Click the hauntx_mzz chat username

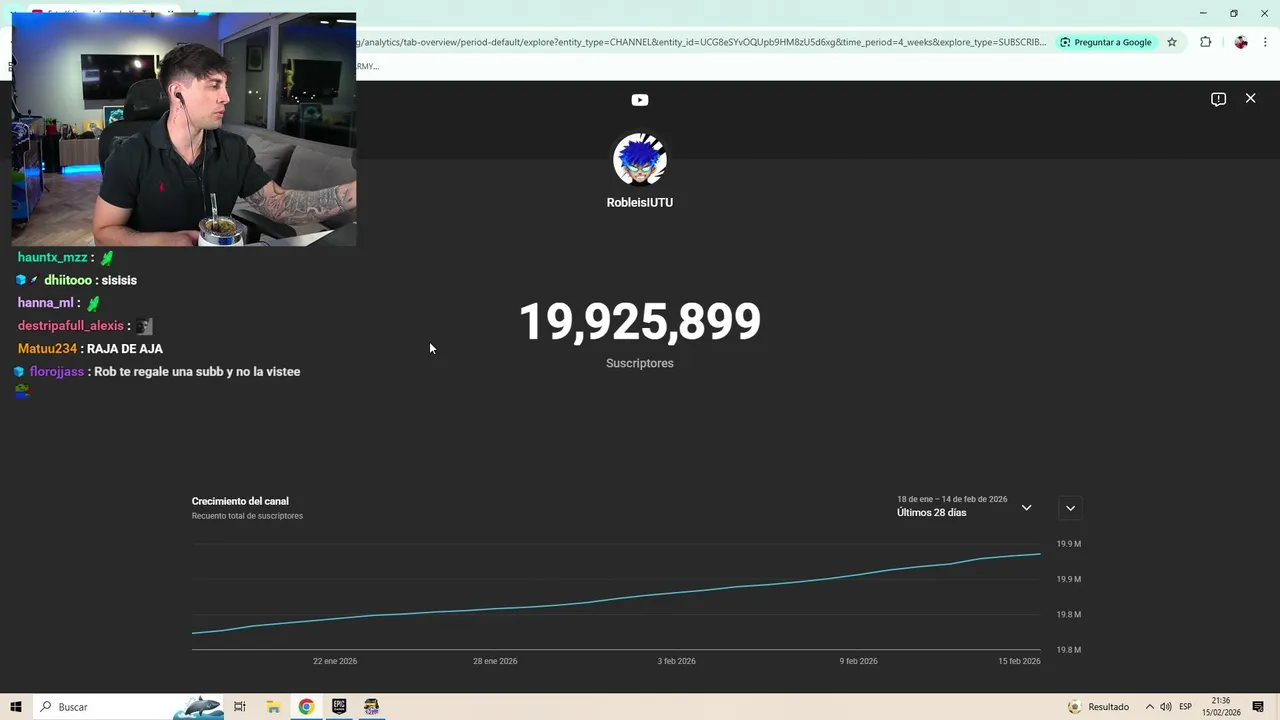pos(53,257)
